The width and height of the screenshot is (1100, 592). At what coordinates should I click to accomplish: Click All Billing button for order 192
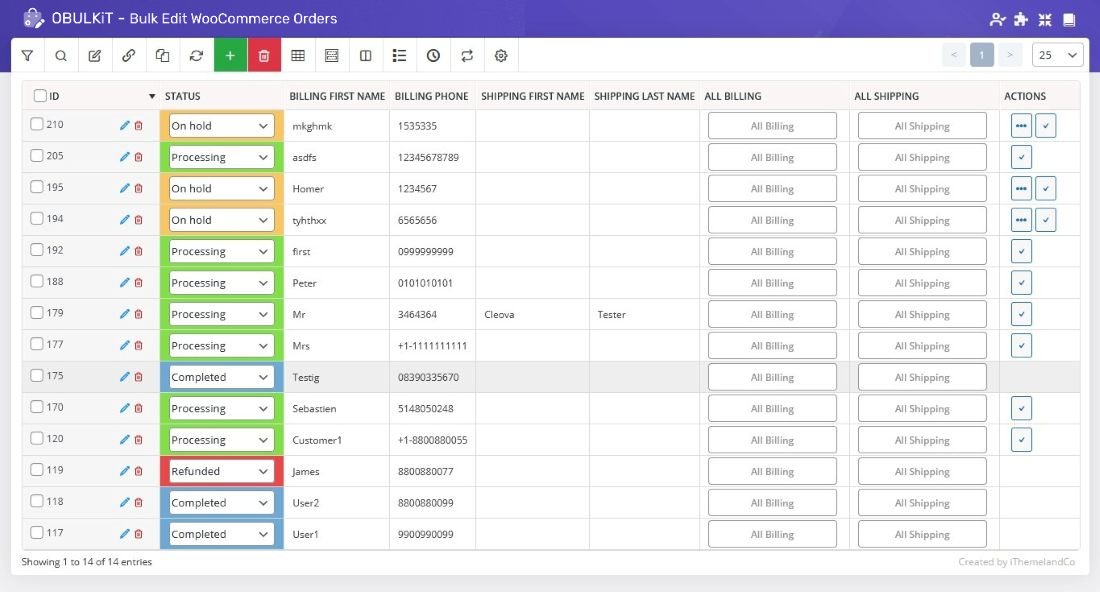772,252
